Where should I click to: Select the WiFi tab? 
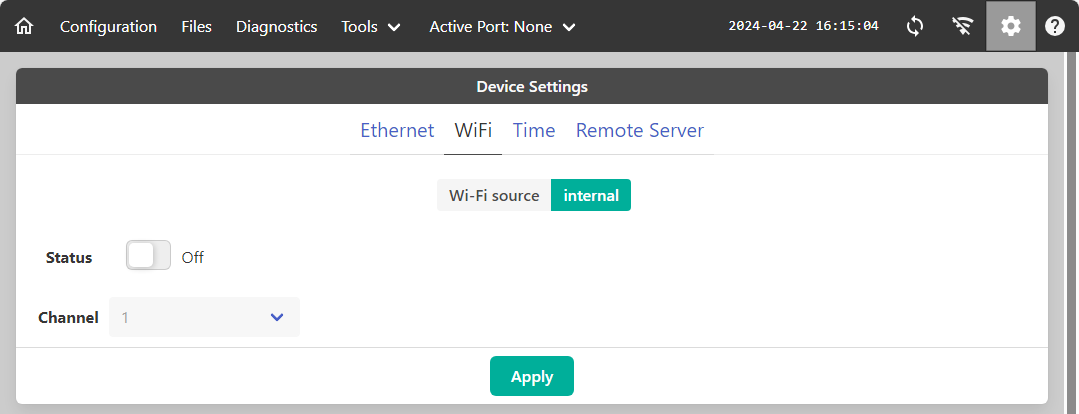point(473,131)
